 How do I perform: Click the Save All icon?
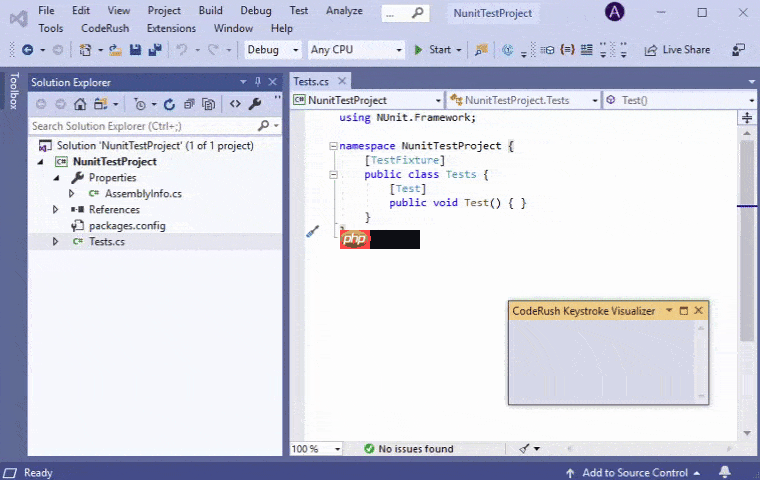tap(155, 49)
